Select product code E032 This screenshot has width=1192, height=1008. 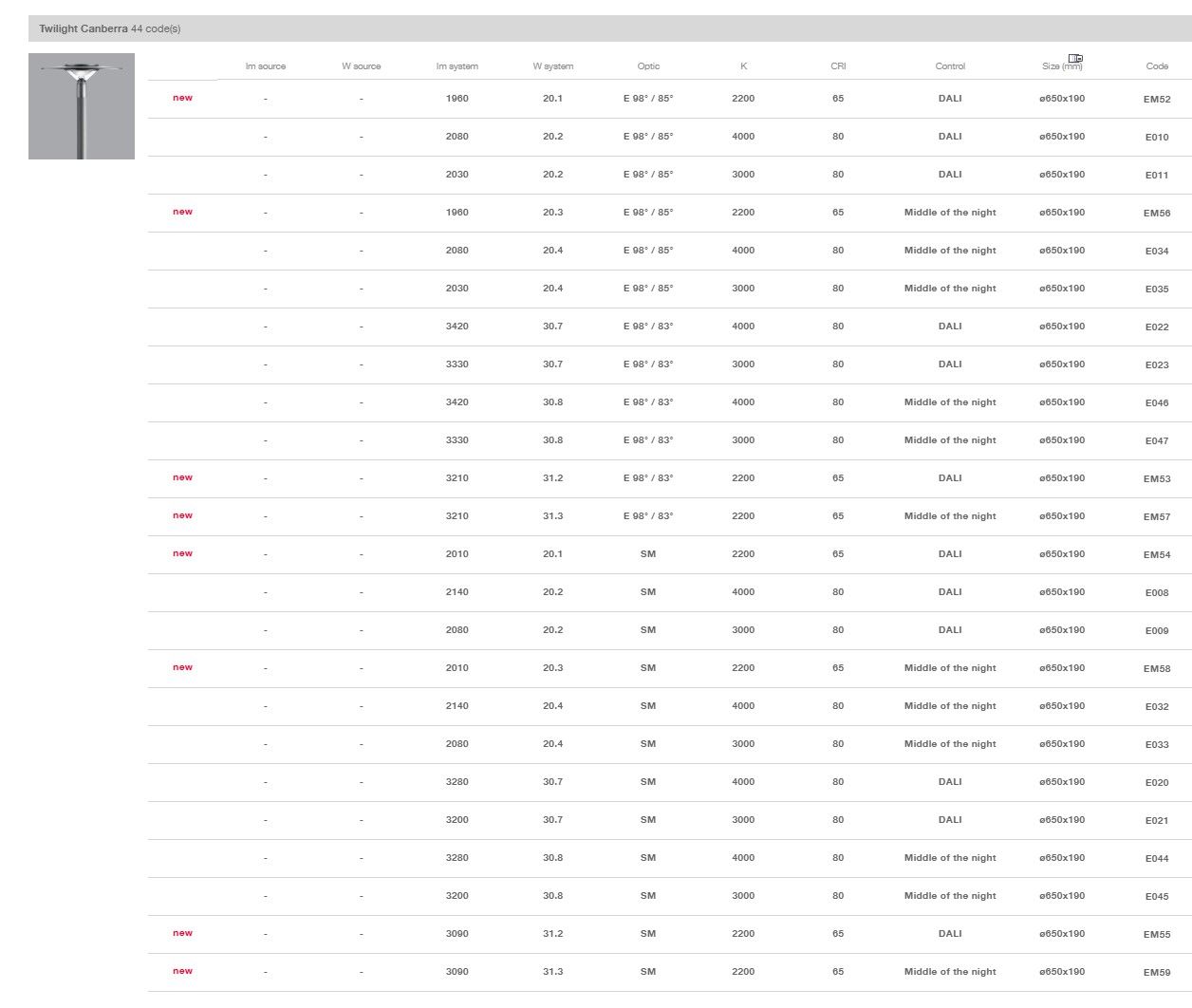[1156, 707]
